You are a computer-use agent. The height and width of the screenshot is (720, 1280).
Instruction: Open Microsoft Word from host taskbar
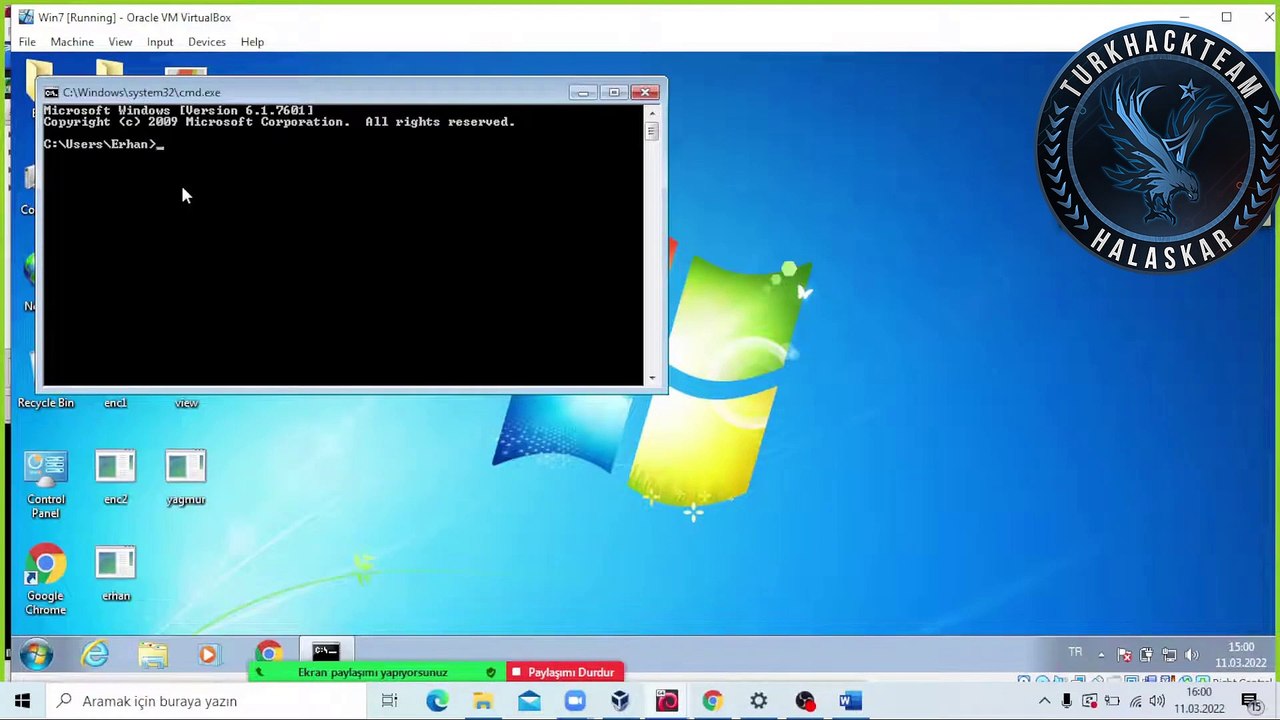pos(850,701)
